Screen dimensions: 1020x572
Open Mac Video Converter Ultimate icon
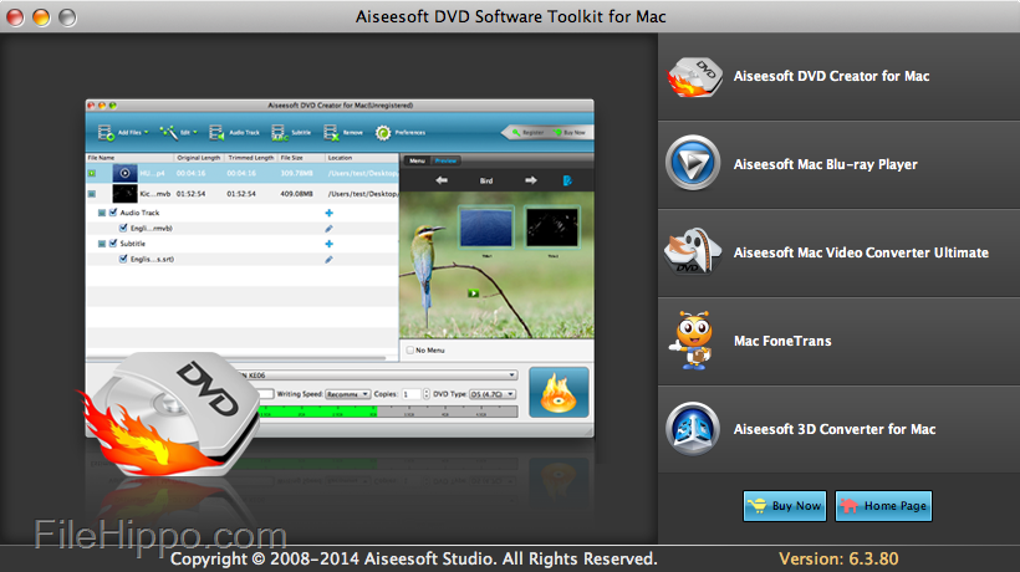tap(692, 252)
